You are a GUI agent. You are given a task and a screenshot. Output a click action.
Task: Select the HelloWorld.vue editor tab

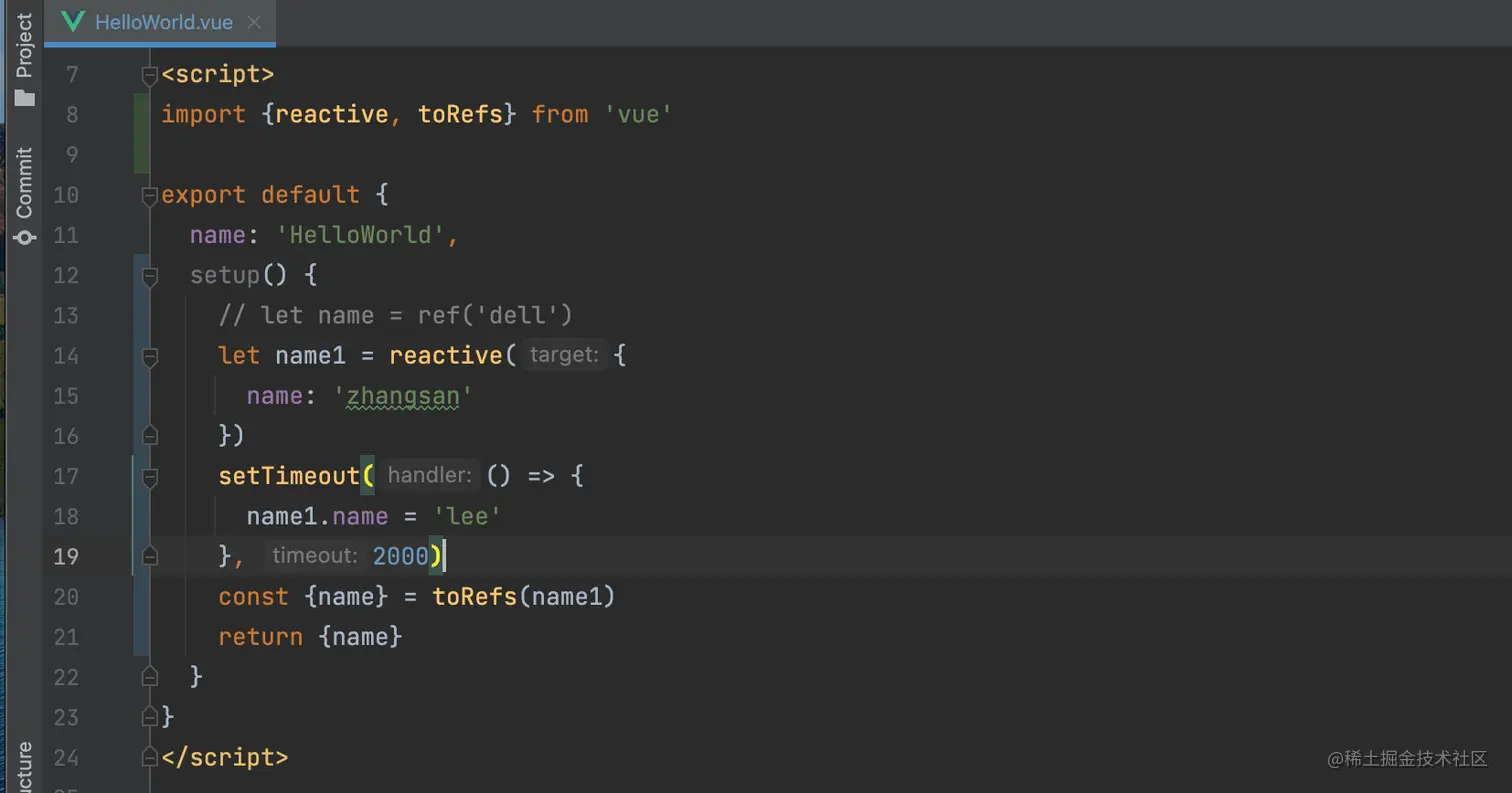coord(160,22)
